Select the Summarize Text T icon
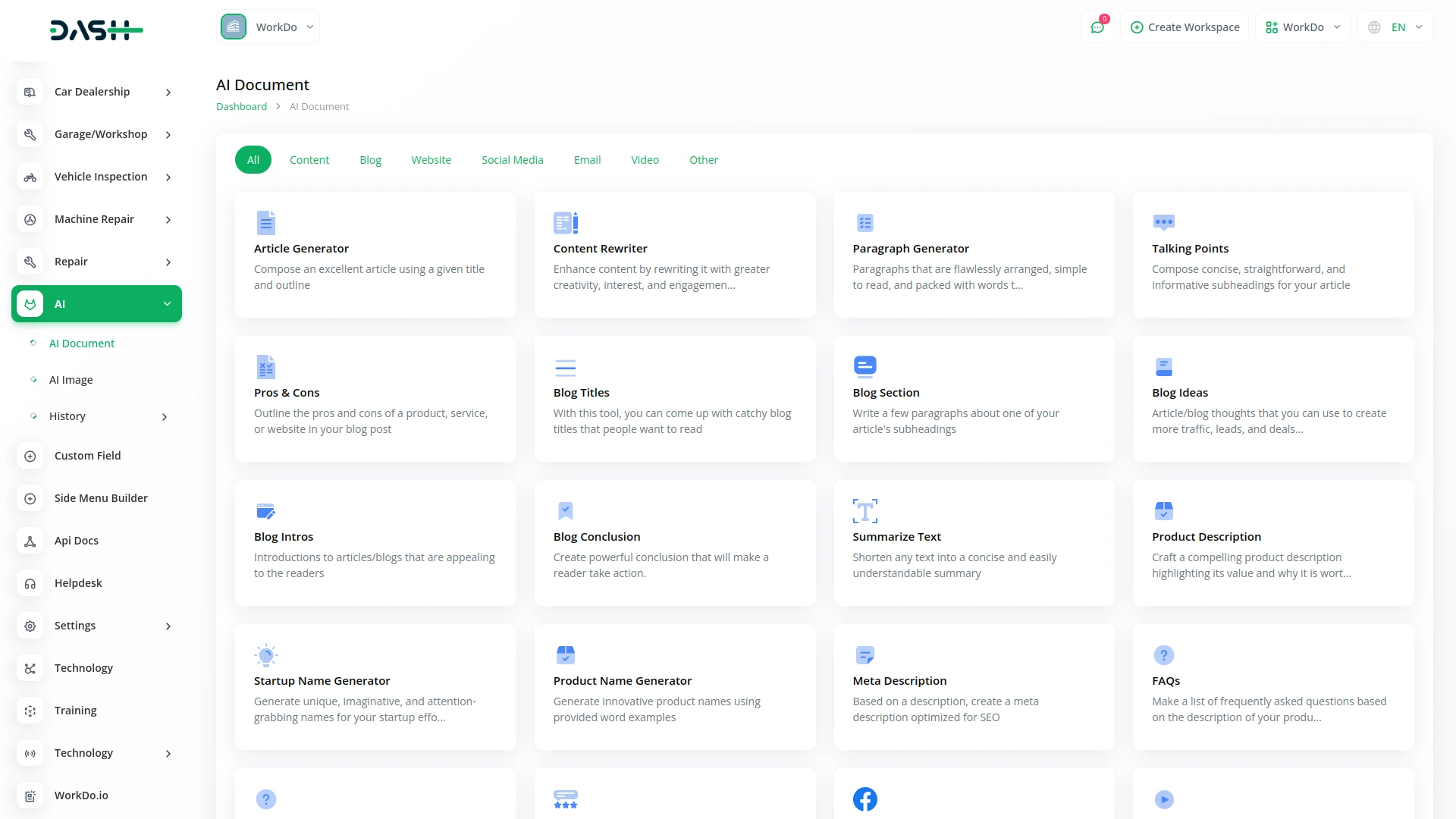This screenshot has height=819, width=1456. 865,511
